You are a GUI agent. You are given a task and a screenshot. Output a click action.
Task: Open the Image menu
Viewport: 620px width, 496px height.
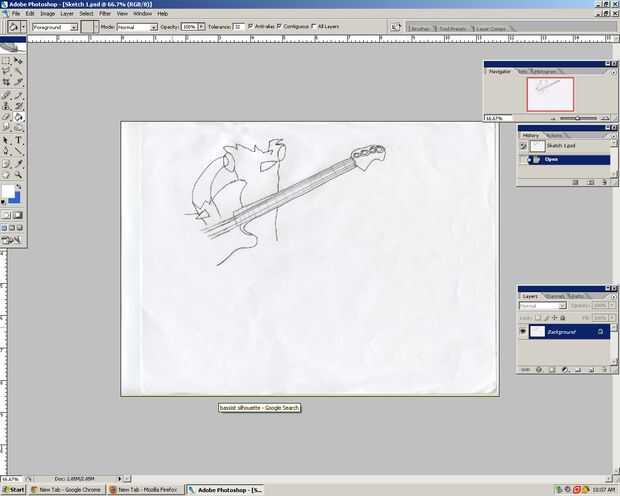[x=47, y=13]
